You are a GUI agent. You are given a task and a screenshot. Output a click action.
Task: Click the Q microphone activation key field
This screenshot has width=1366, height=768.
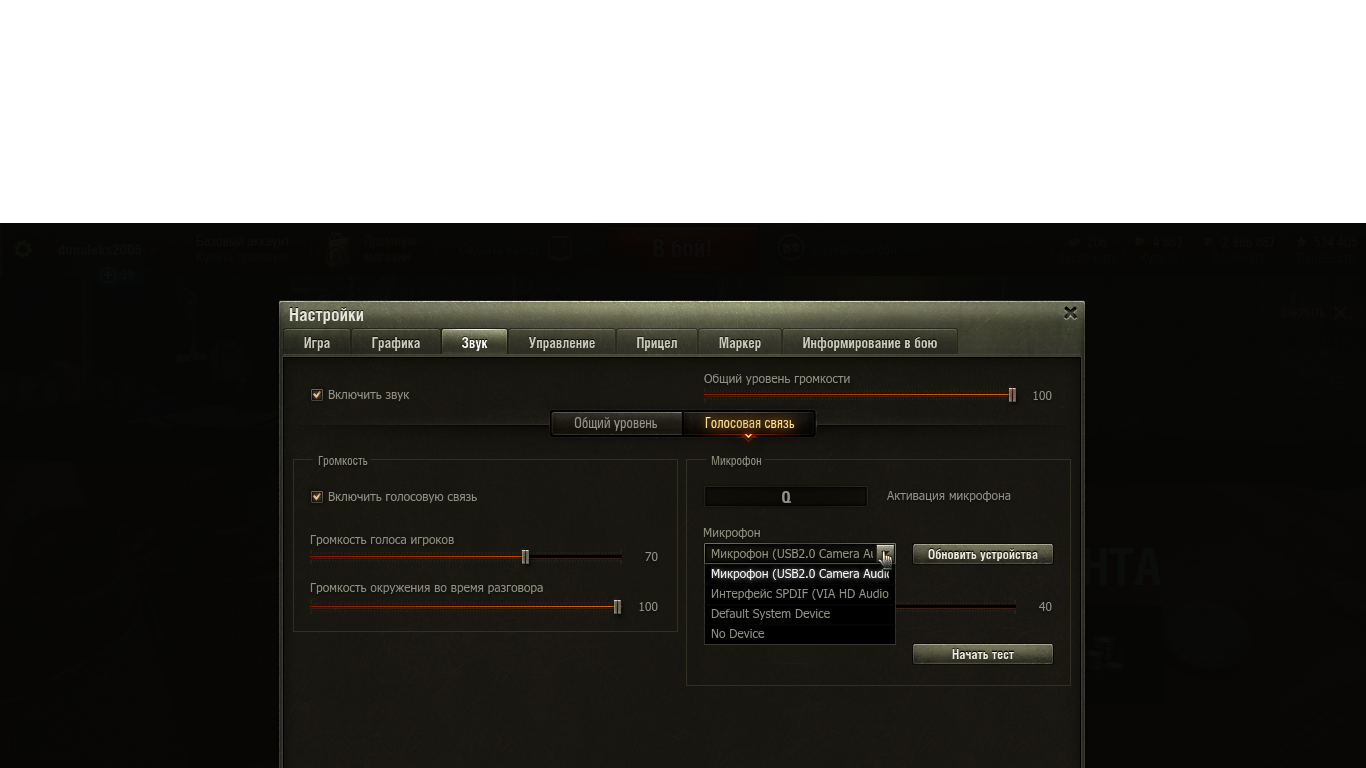(x=786, y=496)
